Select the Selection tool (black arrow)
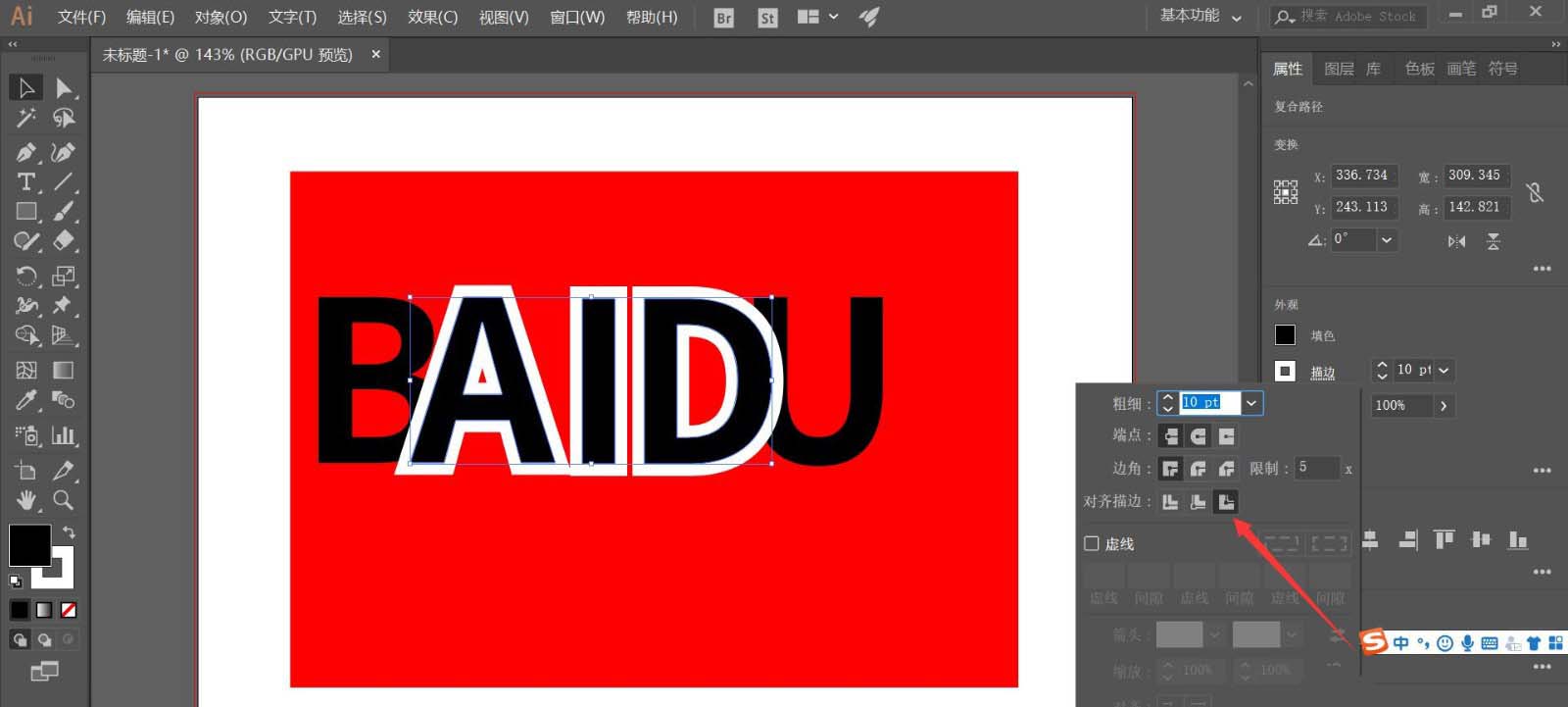Image resolution: width=1568 pixels, height=707 pixels. pyautogui.click(x=26, y=87)
